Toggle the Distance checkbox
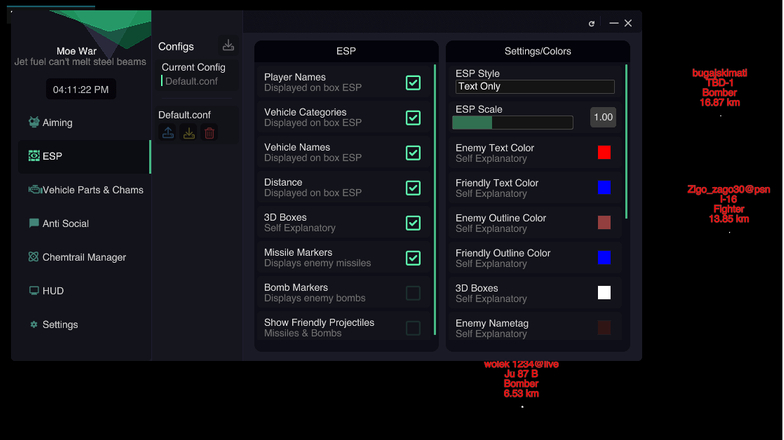 [413, 188]
